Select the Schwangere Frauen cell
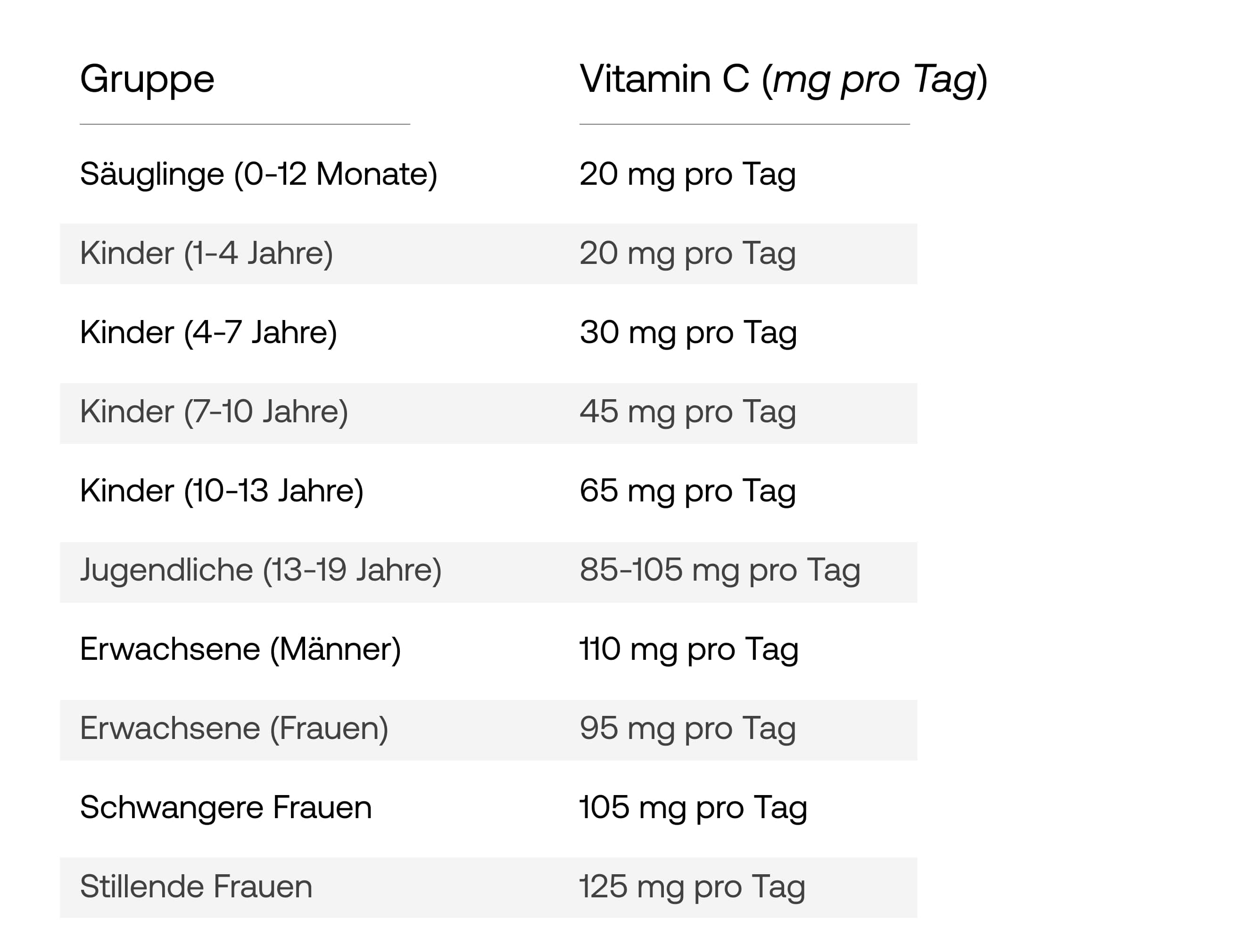 (226, 807)
